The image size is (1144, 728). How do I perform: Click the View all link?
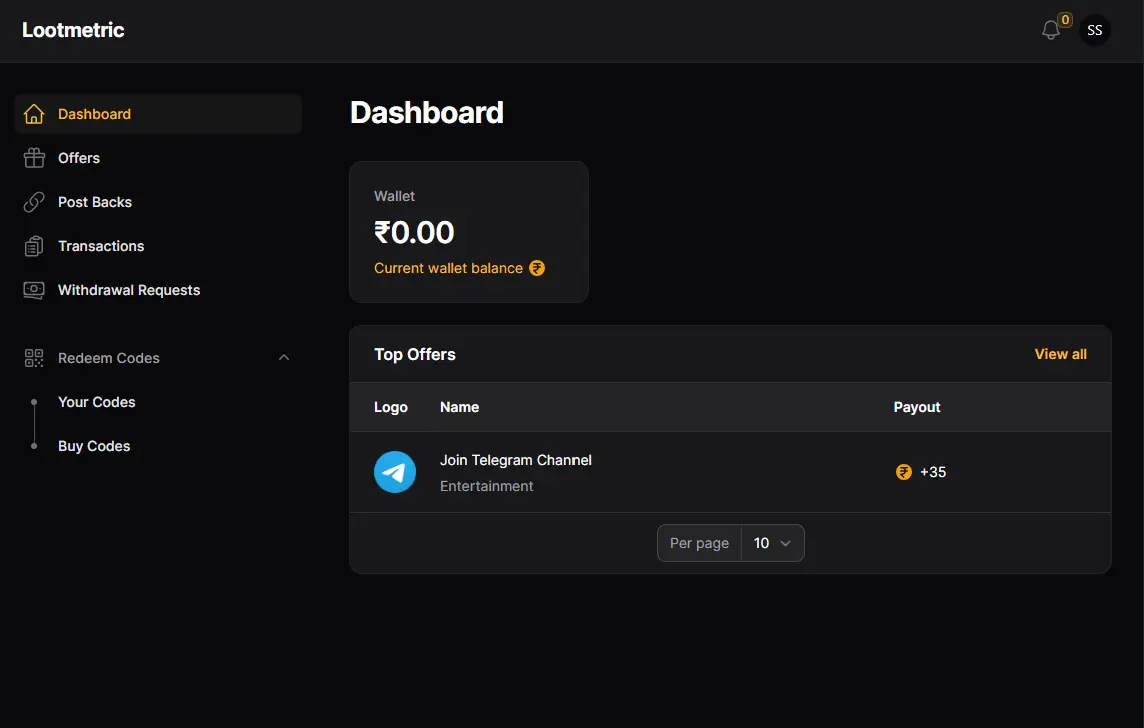coord(1060,354)
